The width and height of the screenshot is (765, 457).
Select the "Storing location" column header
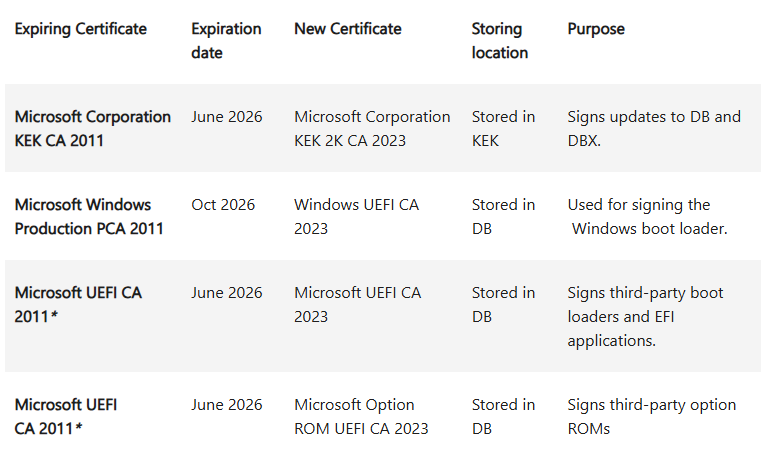[499, 40]
